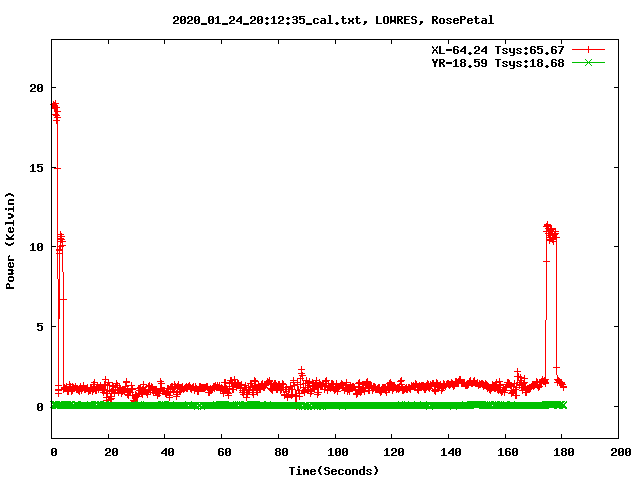Click y-axis tick label '5'
640x480 pixels.
coord(40,327)
